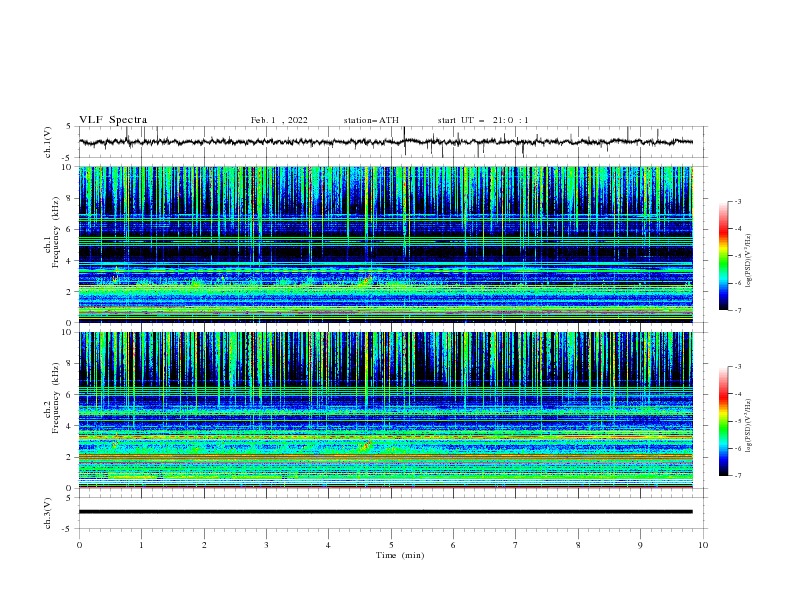Click time axis tick label "3"
Screen dimensions: 792x612
click(266, 545)
